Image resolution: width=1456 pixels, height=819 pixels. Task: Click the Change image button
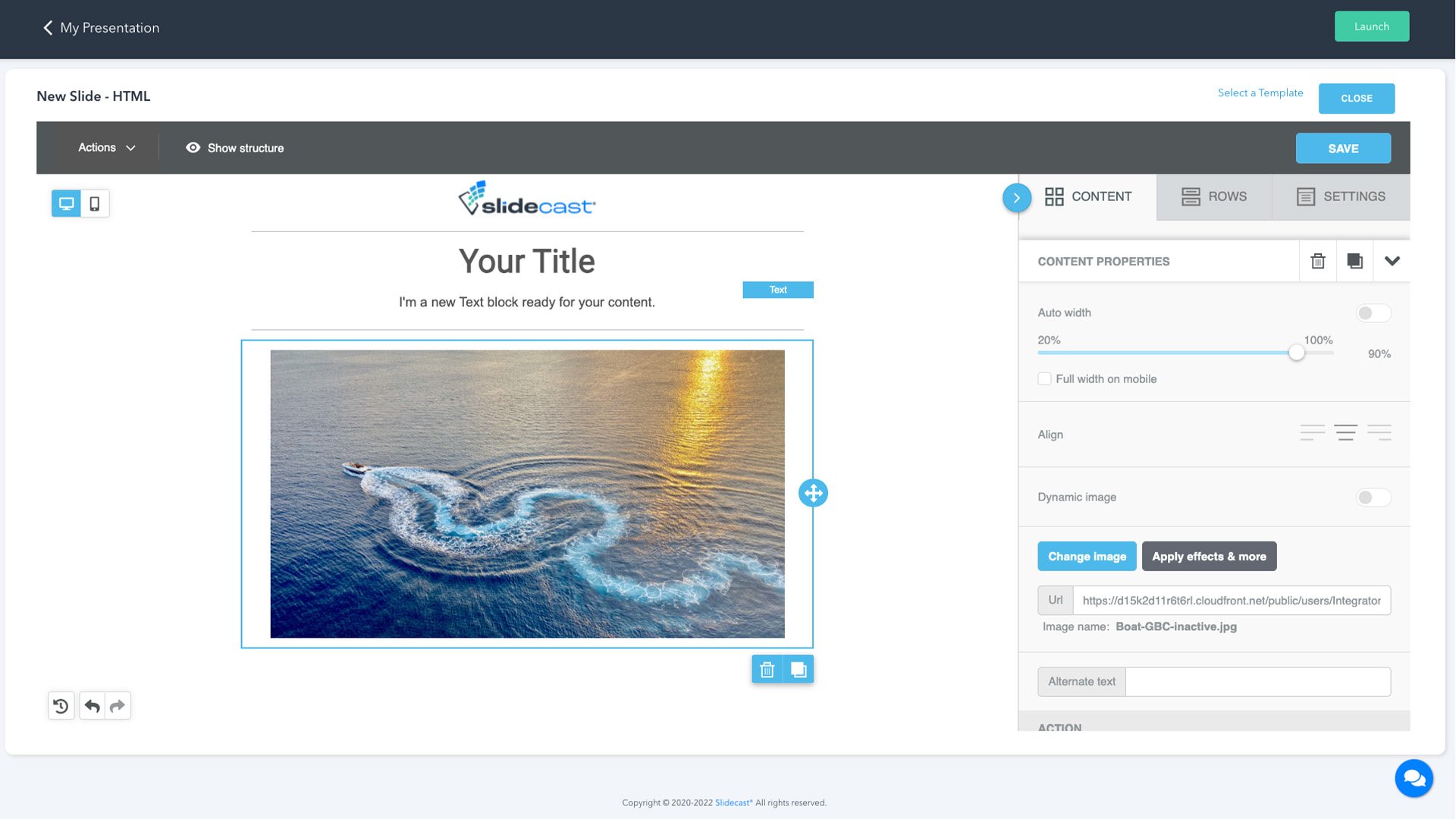[x=1086, y=557]
